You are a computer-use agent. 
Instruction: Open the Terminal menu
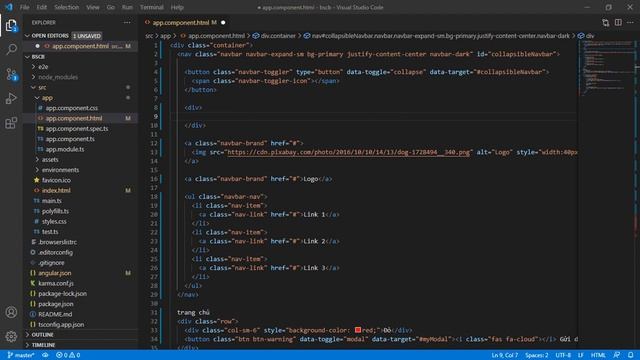151,7
